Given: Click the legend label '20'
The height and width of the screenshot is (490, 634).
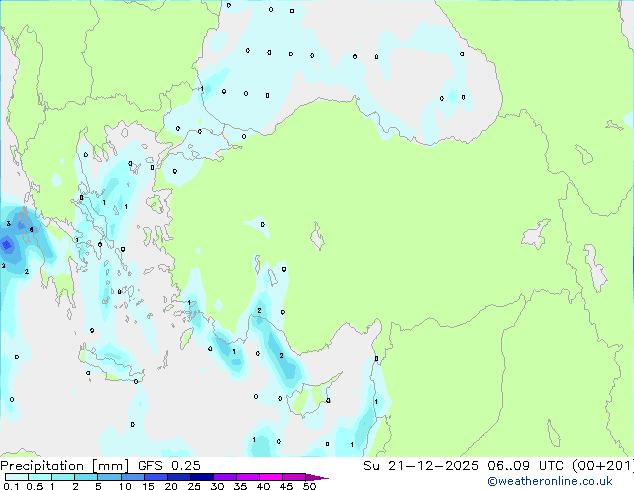Looking at the screenshot, I should (171, 486).
